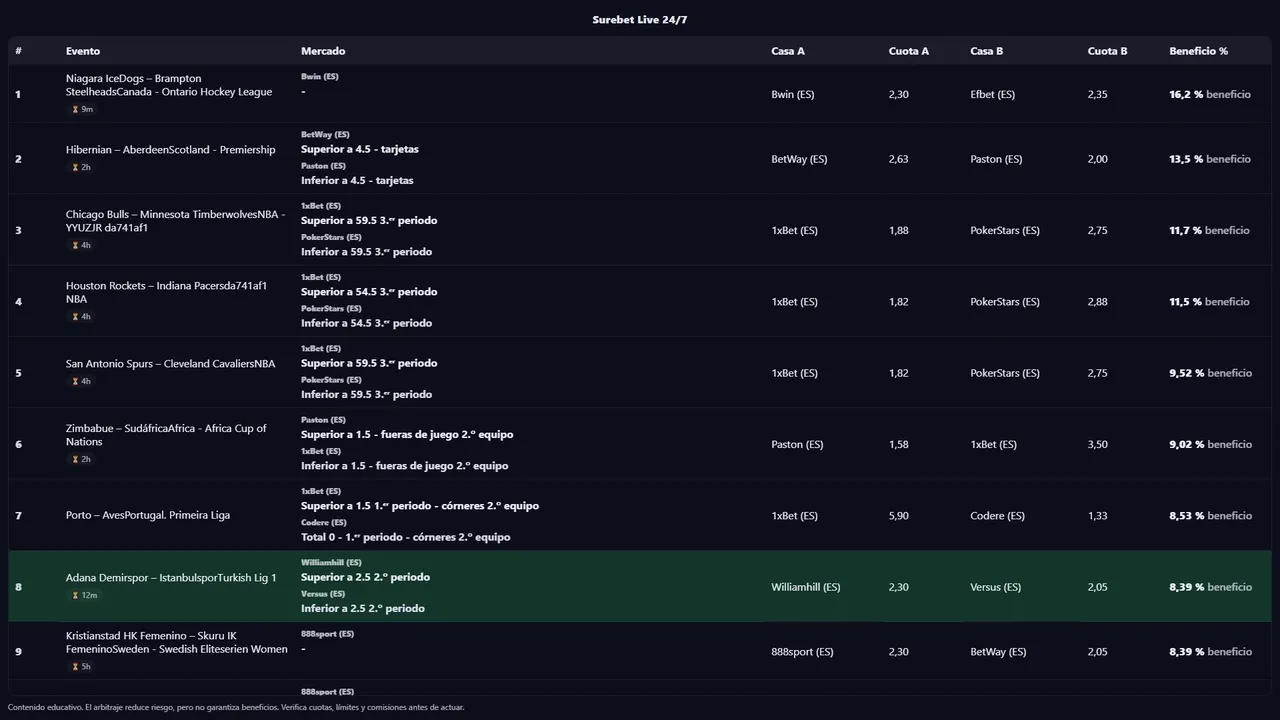Viewport: 1280px width, 720px height.
Task: Click the 'Superior a 4.5 - tarjetas' market
Action: point(360,150)
